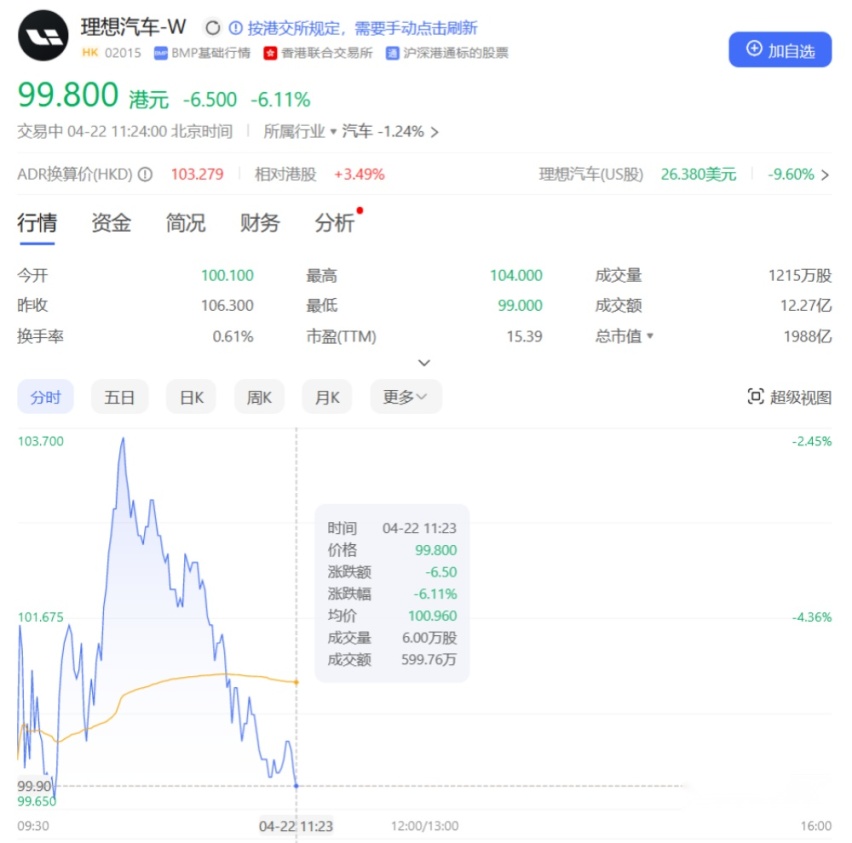Image resolution: width=852 pixels, height=843 pixels.
Task: Click the tooltip 成交额 value 599.76万
Action: [x=429, y=660]
